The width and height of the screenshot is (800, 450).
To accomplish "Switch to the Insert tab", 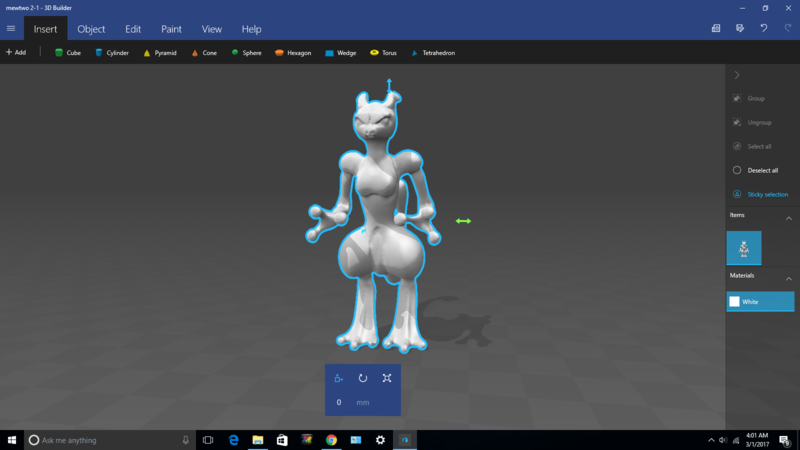I will [45, 29].
